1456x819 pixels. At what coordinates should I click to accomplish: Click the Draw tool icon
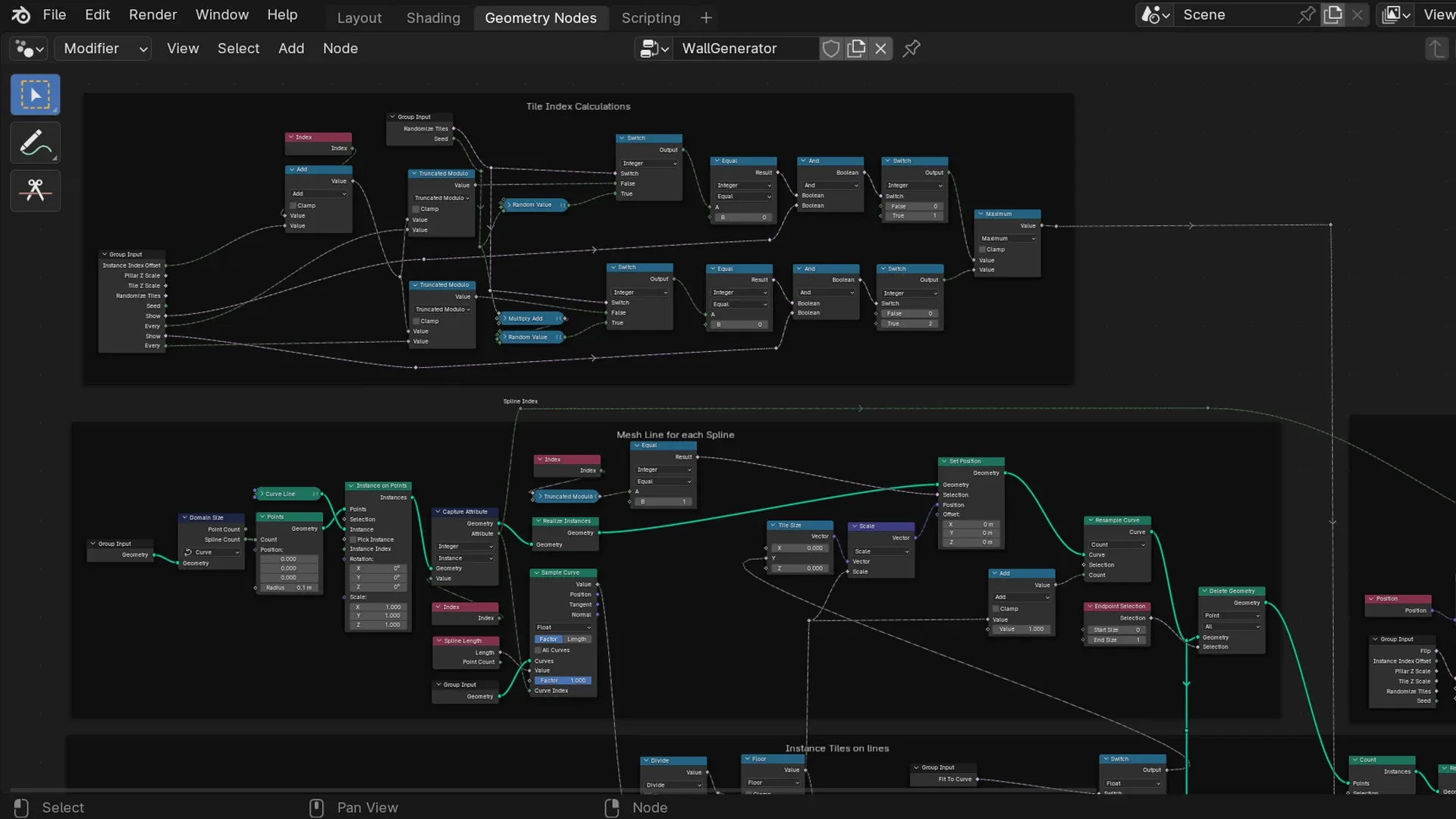pyautogui.click(x=34, y=142)
